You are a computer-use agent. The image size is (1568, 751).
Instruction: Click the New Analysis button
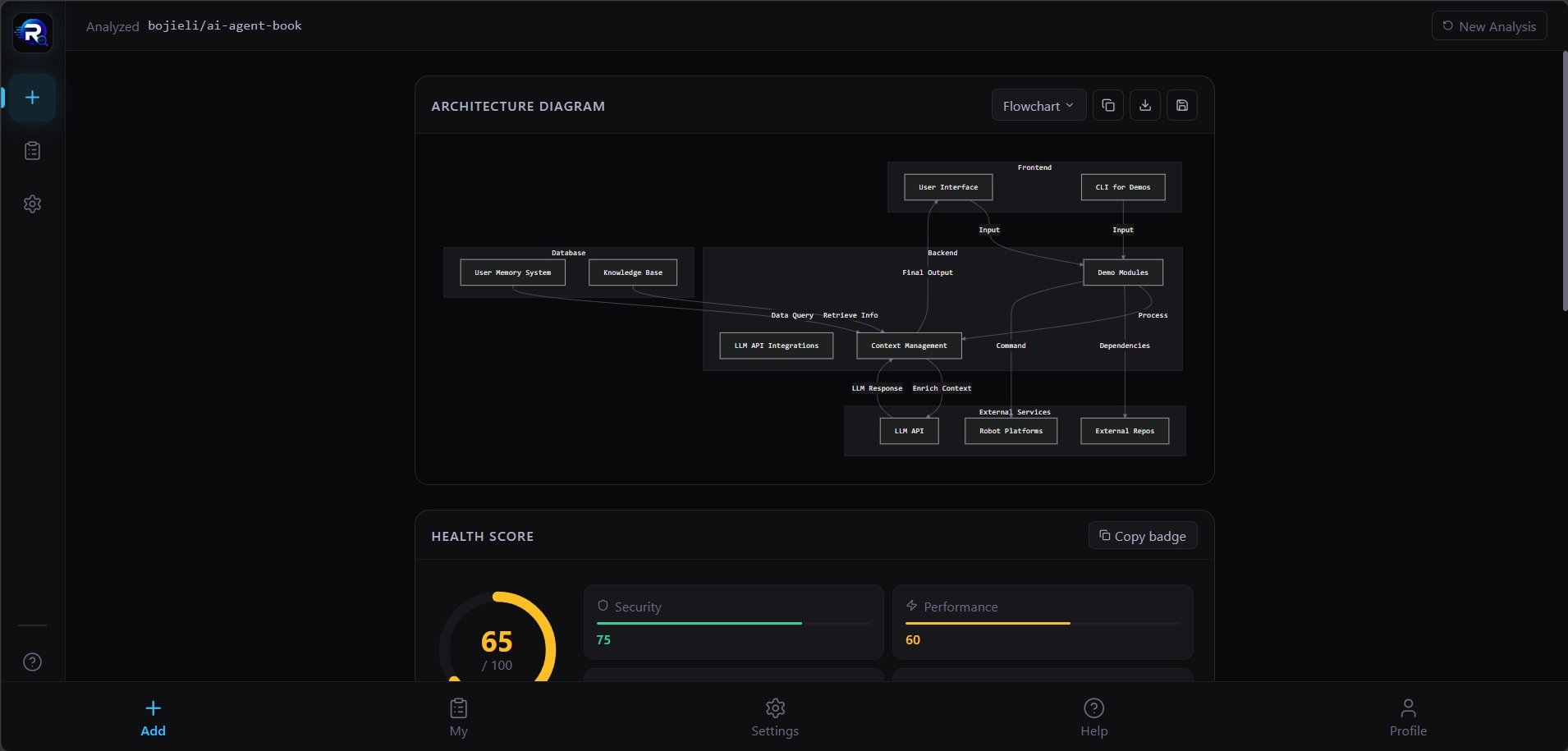[x=1489, y=26]
